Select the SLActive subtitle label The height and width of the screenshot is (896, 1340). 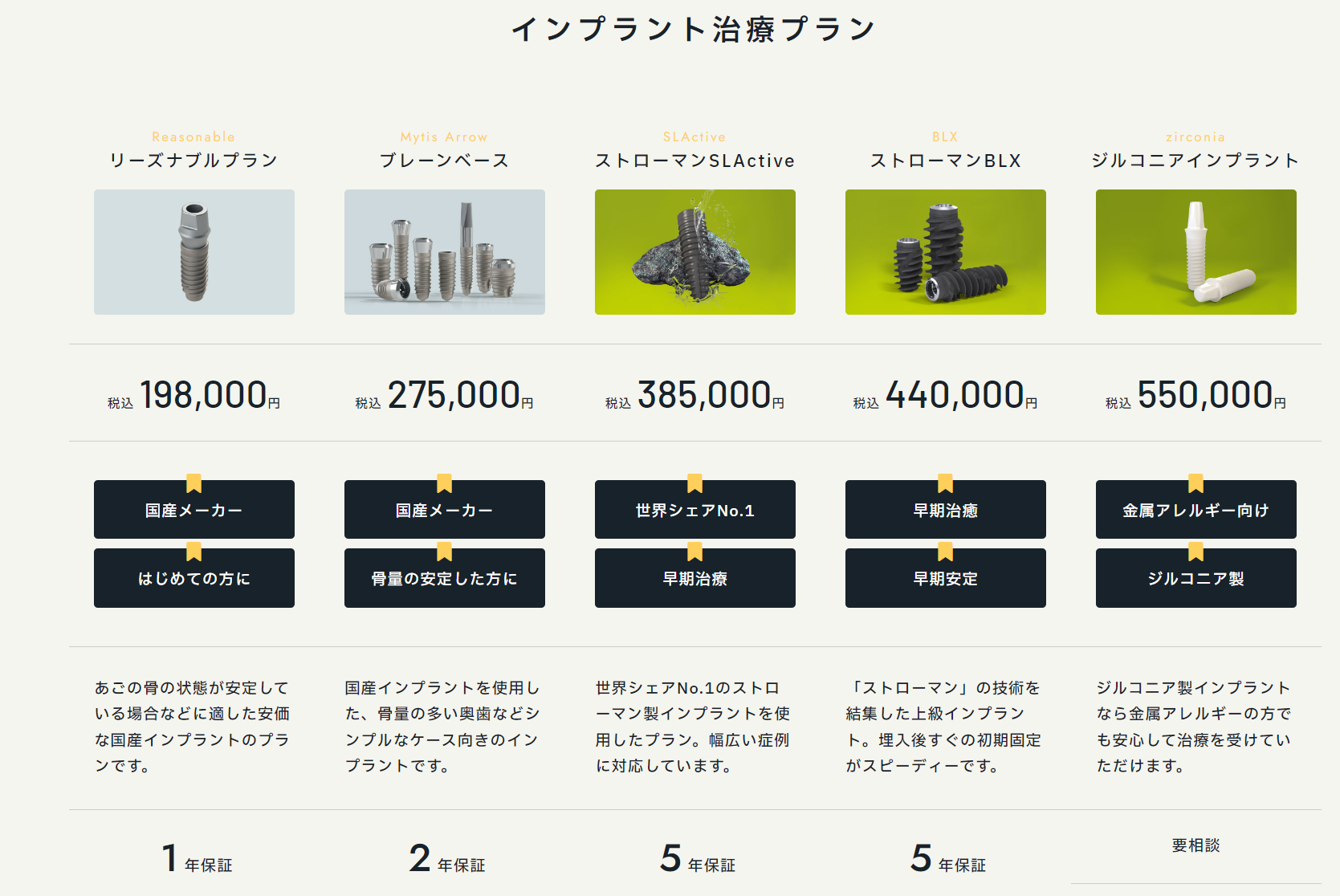[x=695, y=136]
